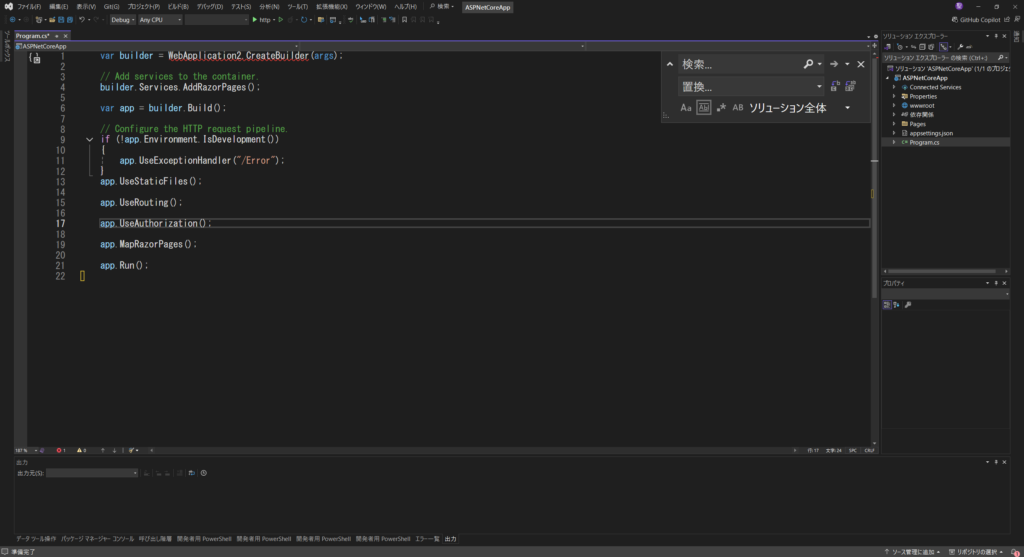1024x557 pixels.
Task: Toggle Preserve case AB option
Action: click(738, 108)
